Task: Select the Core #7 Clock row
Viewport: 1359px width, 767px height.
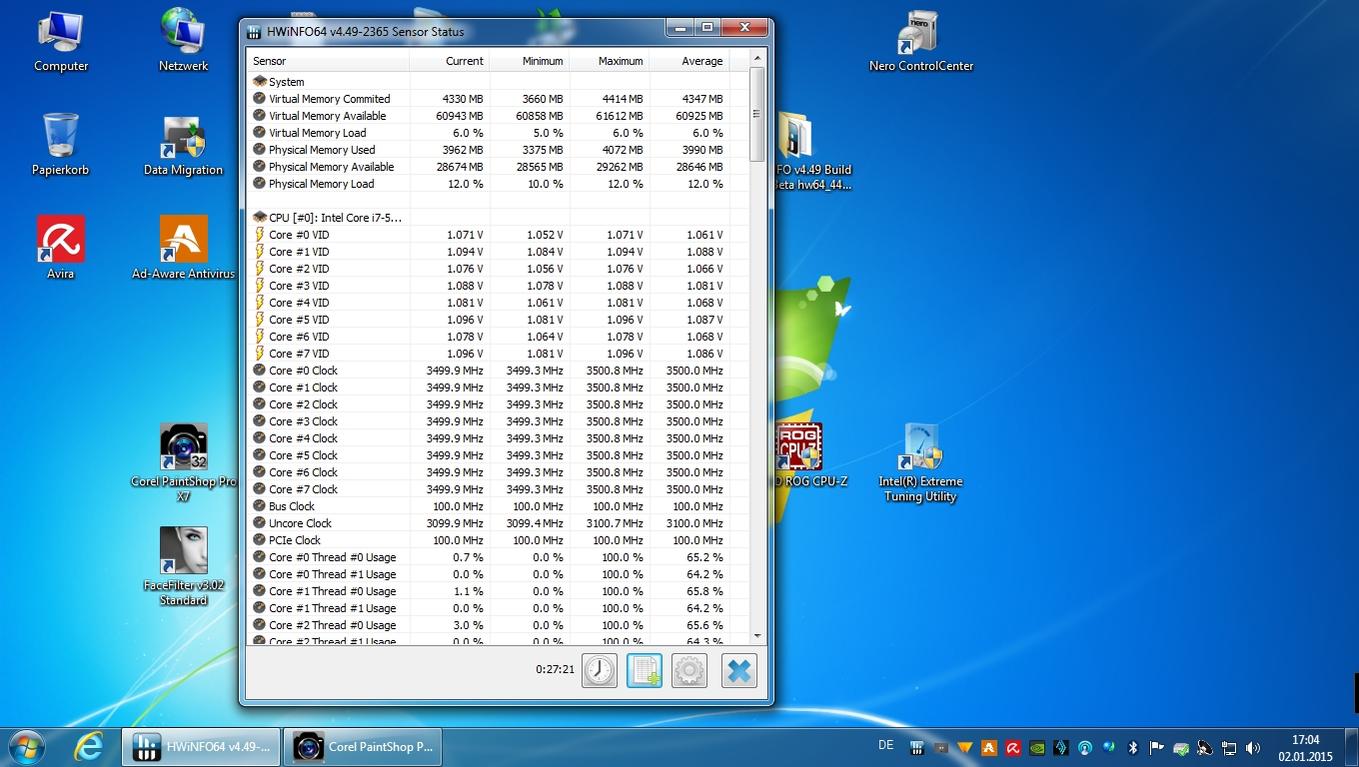Action: [488, 490]
